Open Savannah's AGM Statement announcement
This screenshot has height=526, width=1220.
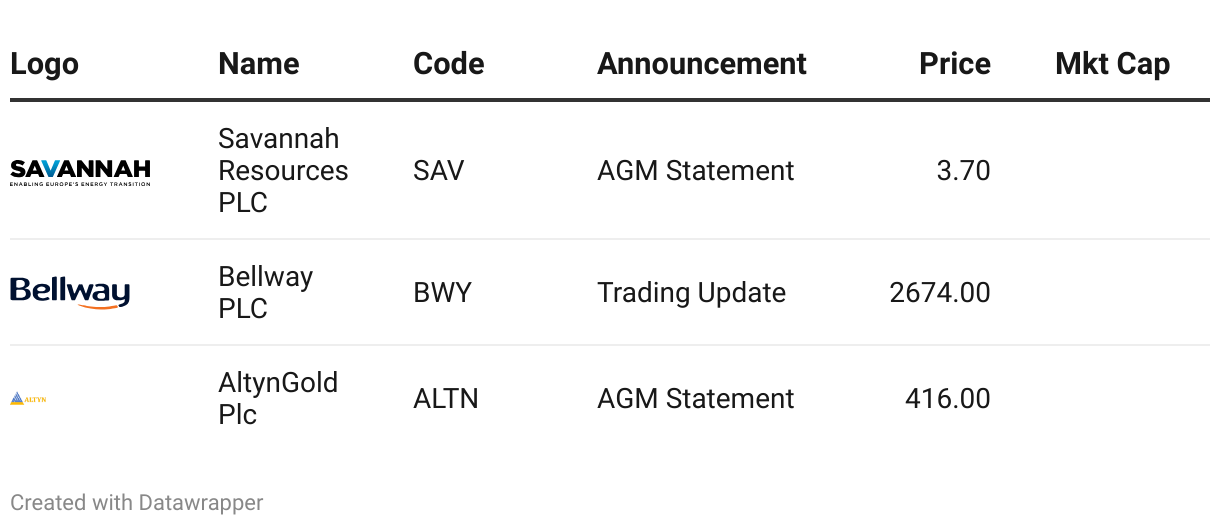pyautogui.click(x=695, y=171)
